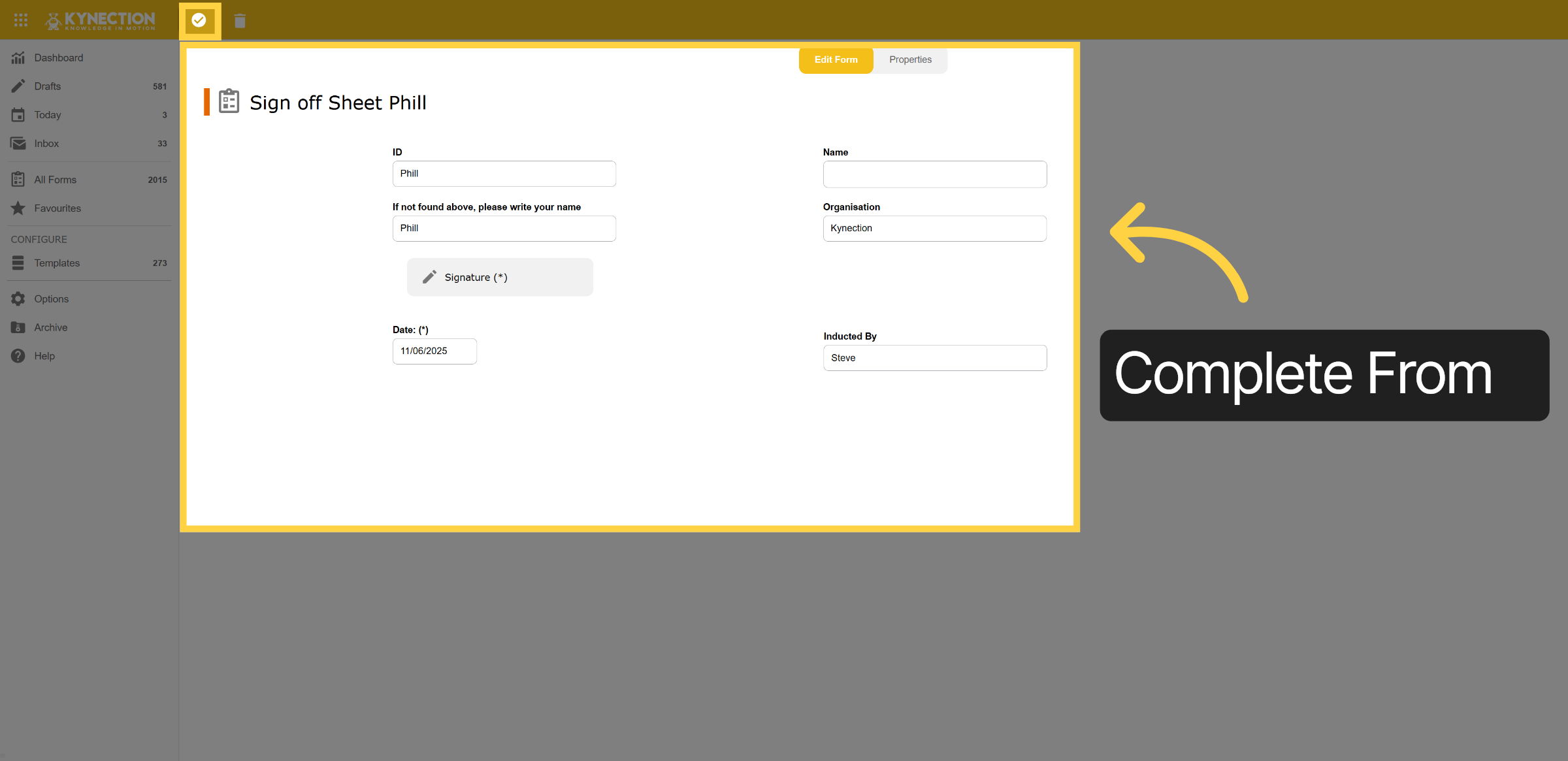The width and height of the screenshot is (1568, 761).
Task: Click the form clipboard icon beside title
Action: pos(229,101)
